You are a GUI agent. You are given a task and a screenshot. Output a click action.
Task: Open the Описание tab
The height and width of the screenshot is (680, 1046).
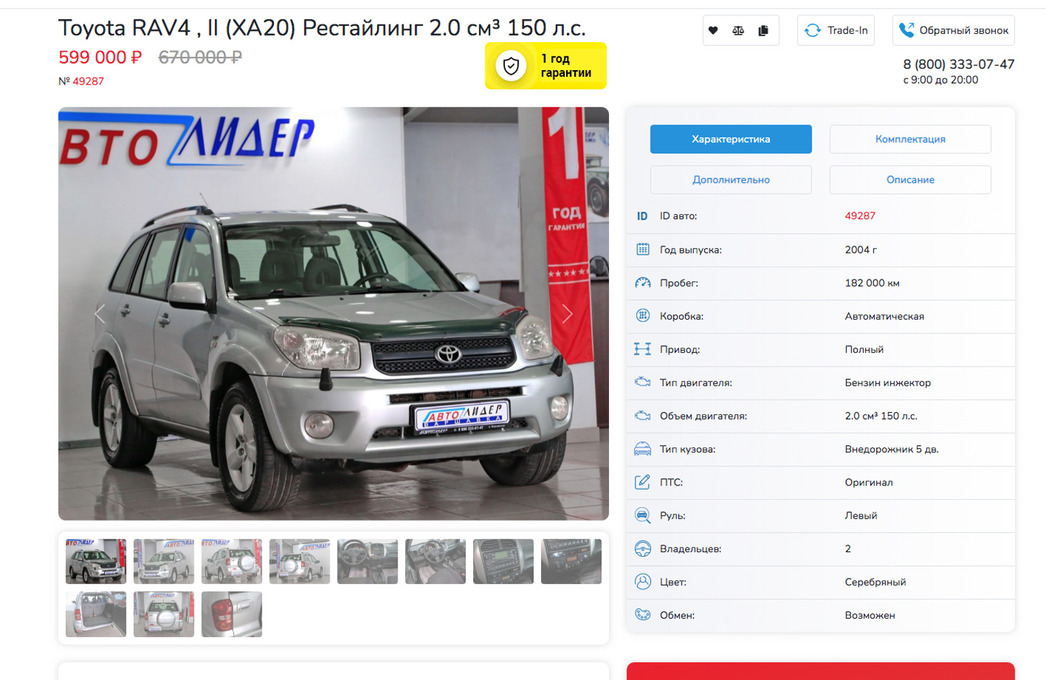[910, 180]
